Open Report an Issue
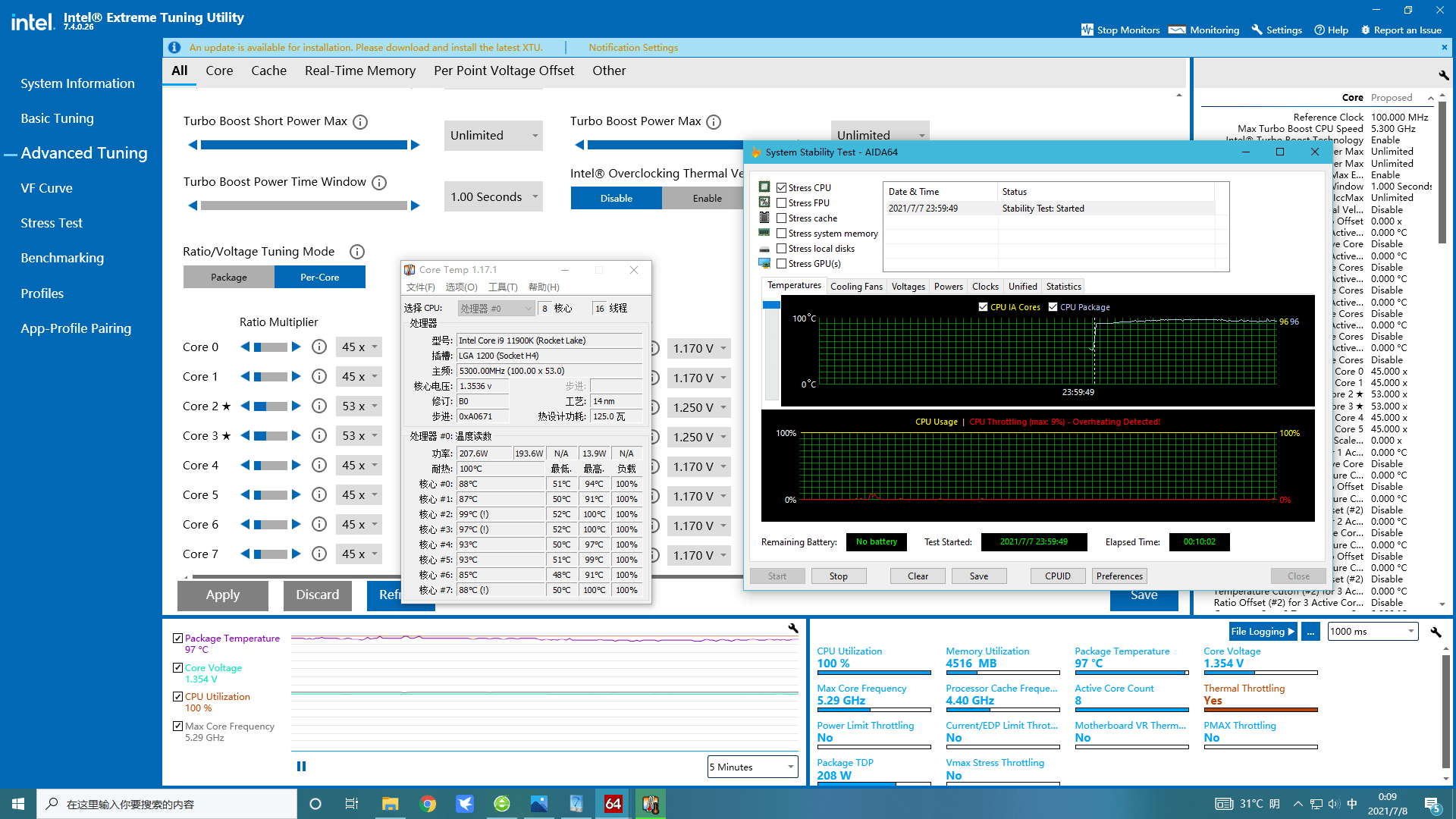 pos(1401,30)
